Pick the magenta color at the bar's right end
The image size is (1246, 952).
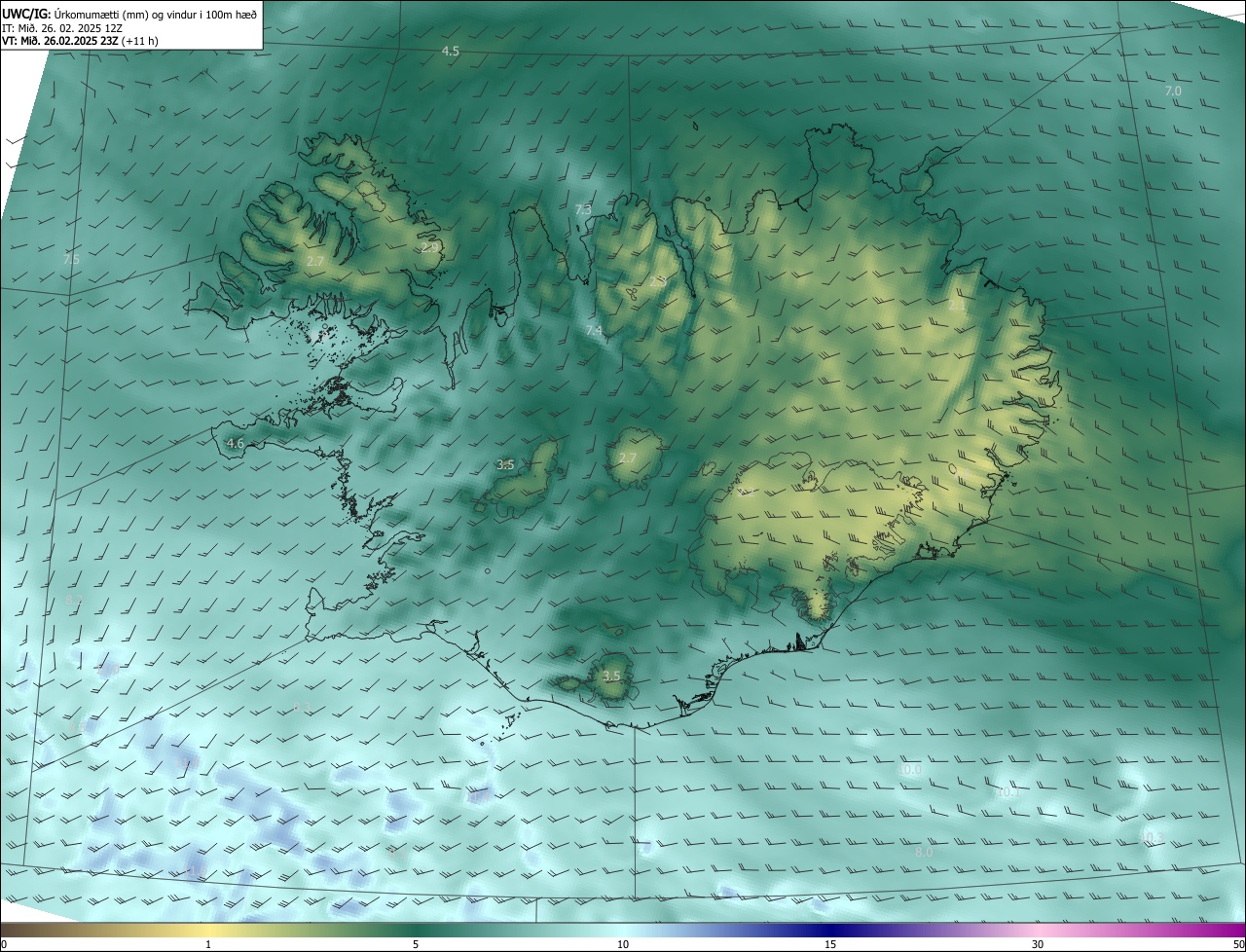[1238, 930]
